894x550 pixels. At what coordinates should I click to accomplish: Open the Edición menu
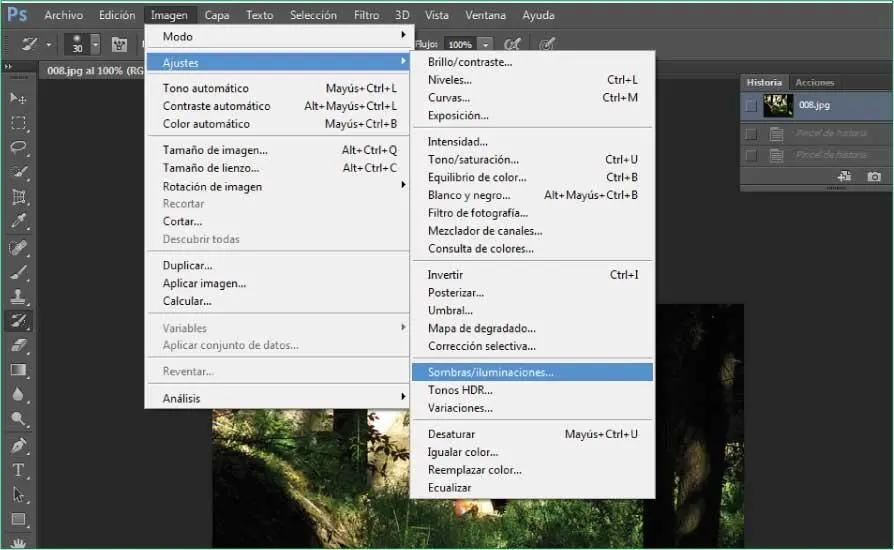tap(117, 15)
